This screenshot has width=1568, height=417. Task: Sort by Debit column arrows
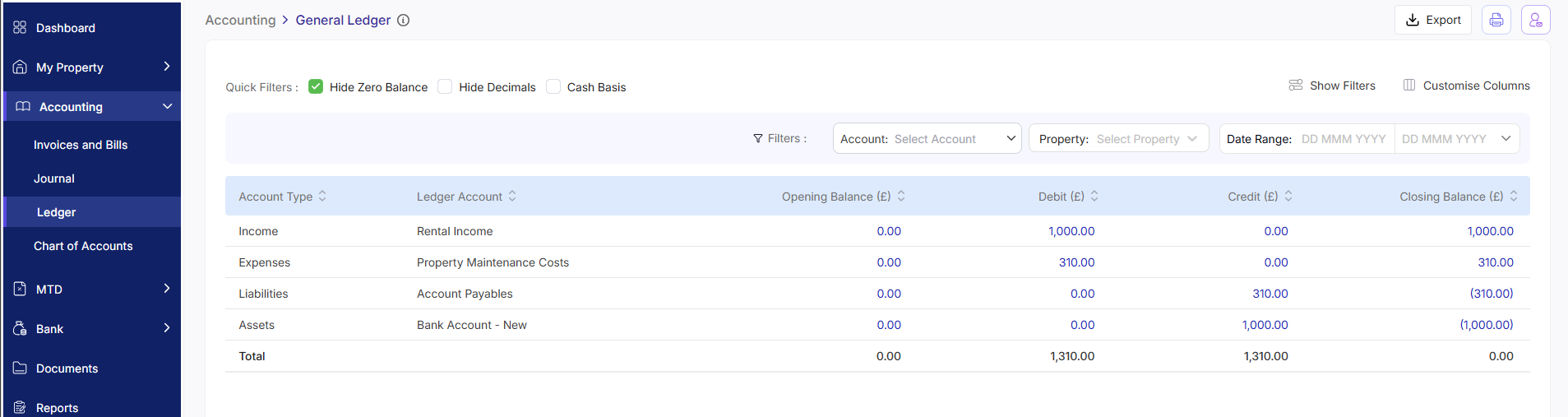tap(1094, 197)
